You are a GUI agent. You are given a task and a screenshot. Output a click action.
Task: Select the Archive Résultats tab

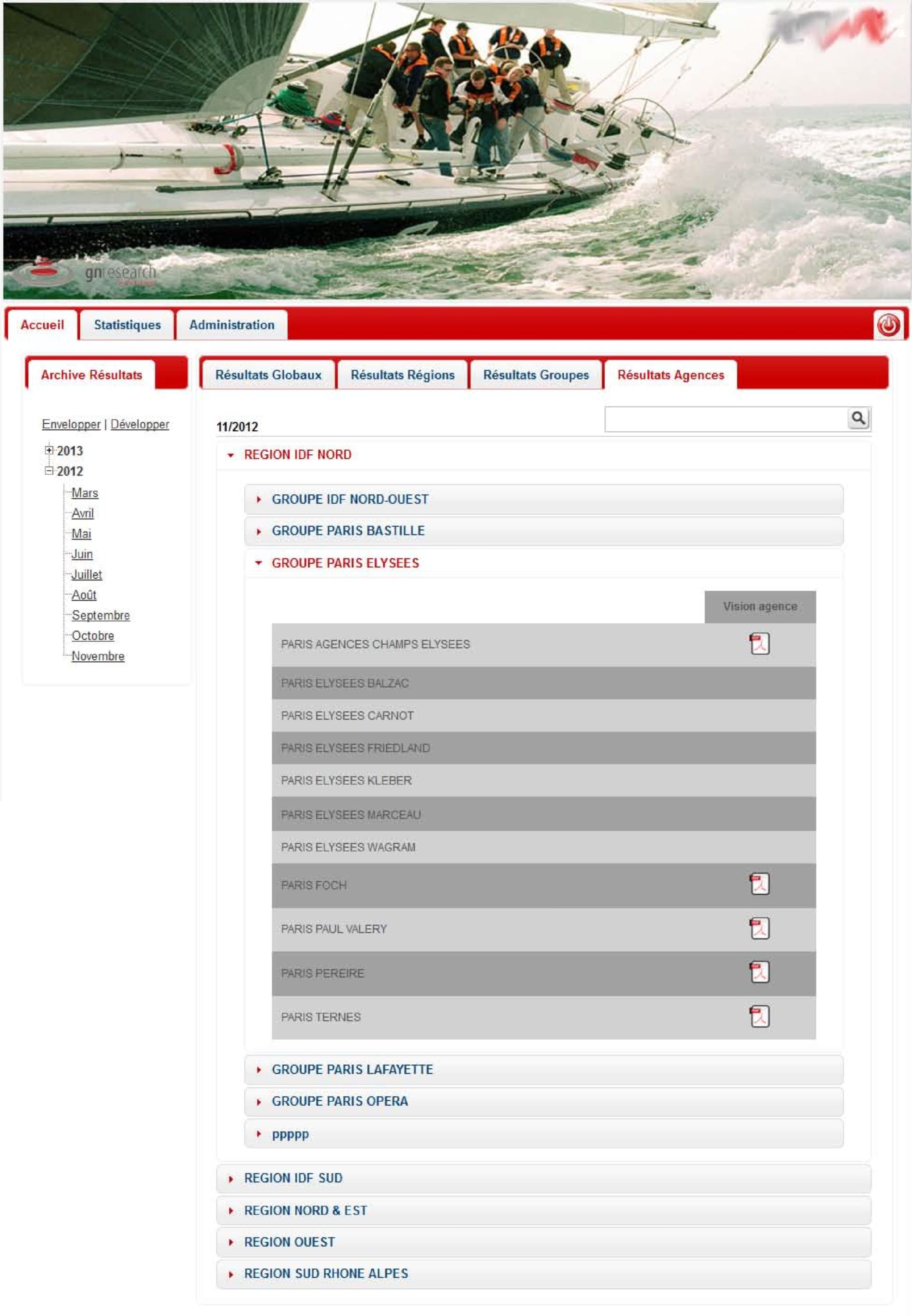click(91, 375)
